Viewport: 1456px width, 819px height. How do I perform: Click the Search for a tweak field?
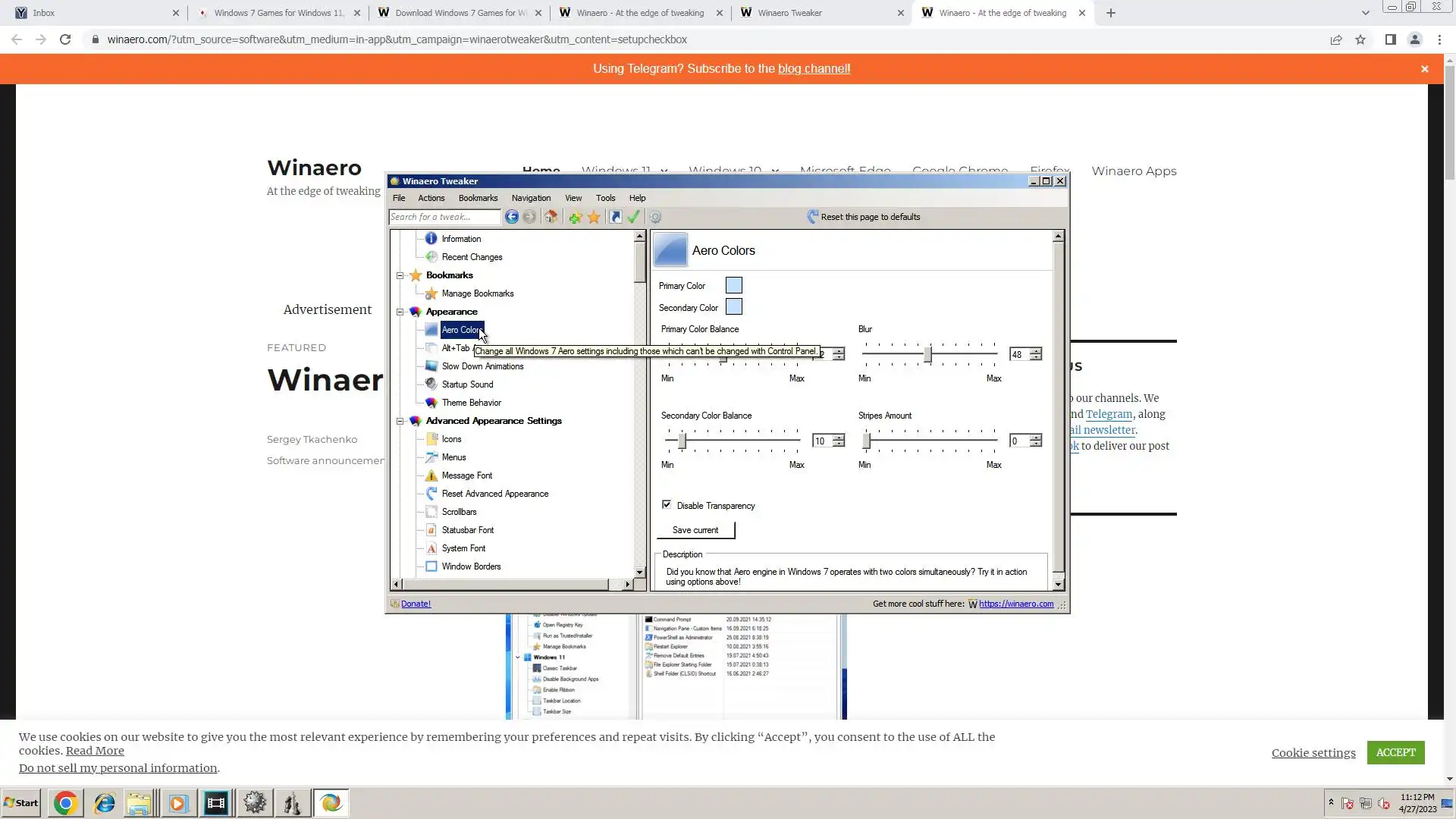(444, 217)
